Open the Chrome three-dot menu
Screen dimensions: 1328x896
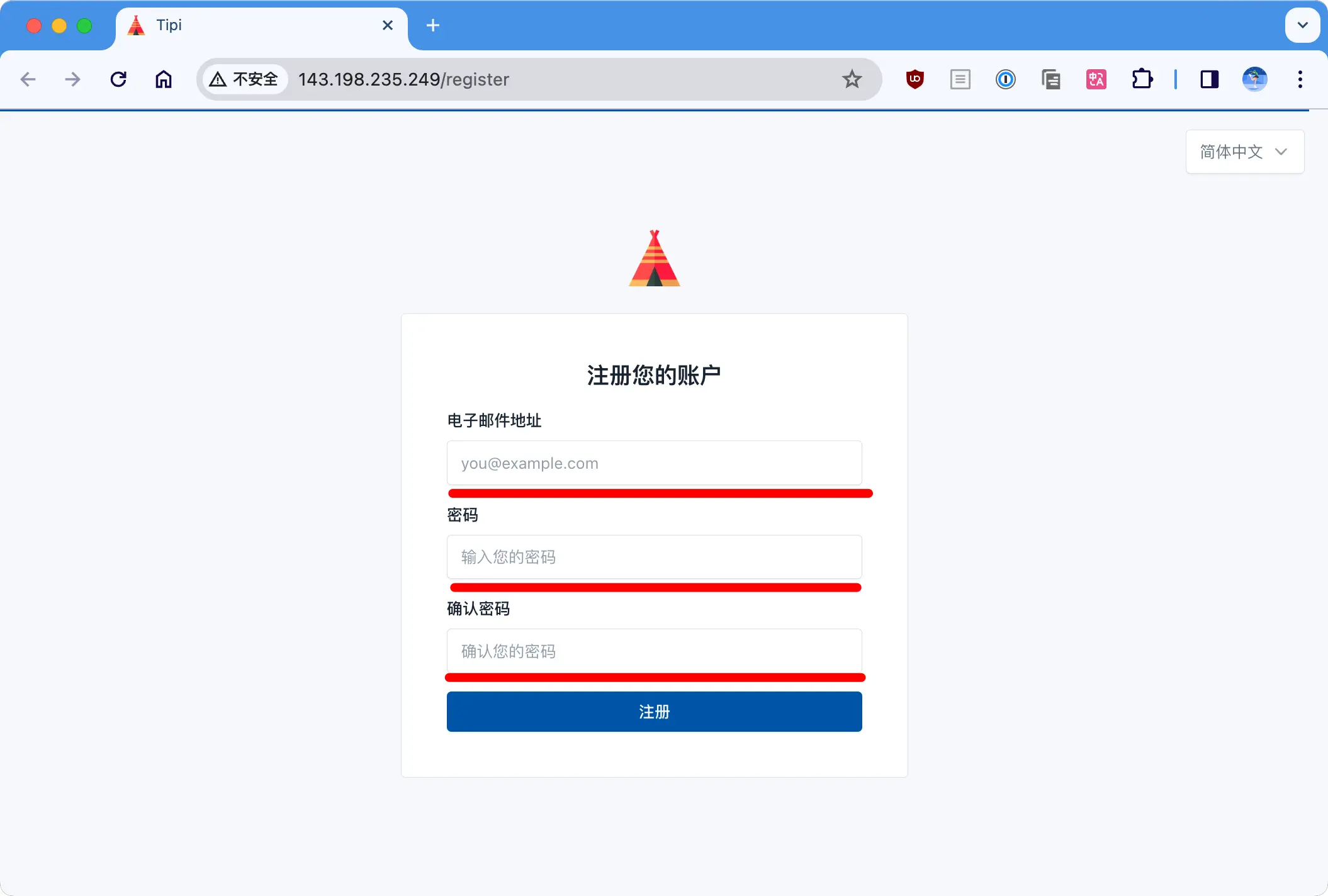pos(1300,79)
